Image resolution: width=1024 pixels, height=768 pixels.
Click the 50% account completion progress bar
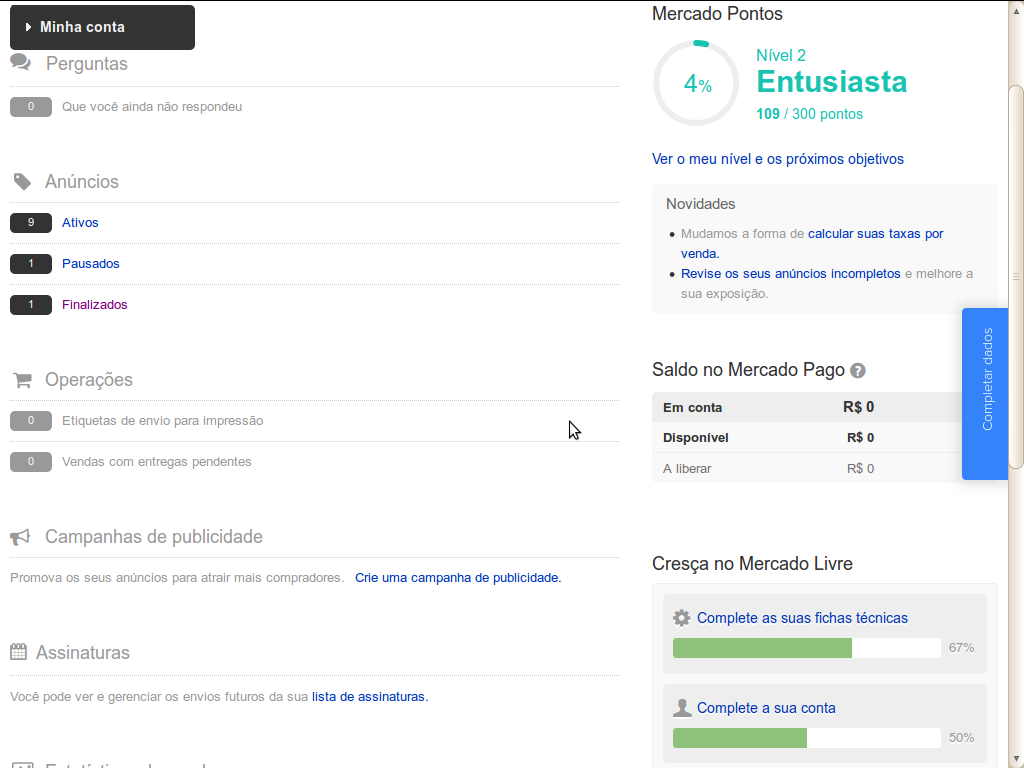point(807,738)
